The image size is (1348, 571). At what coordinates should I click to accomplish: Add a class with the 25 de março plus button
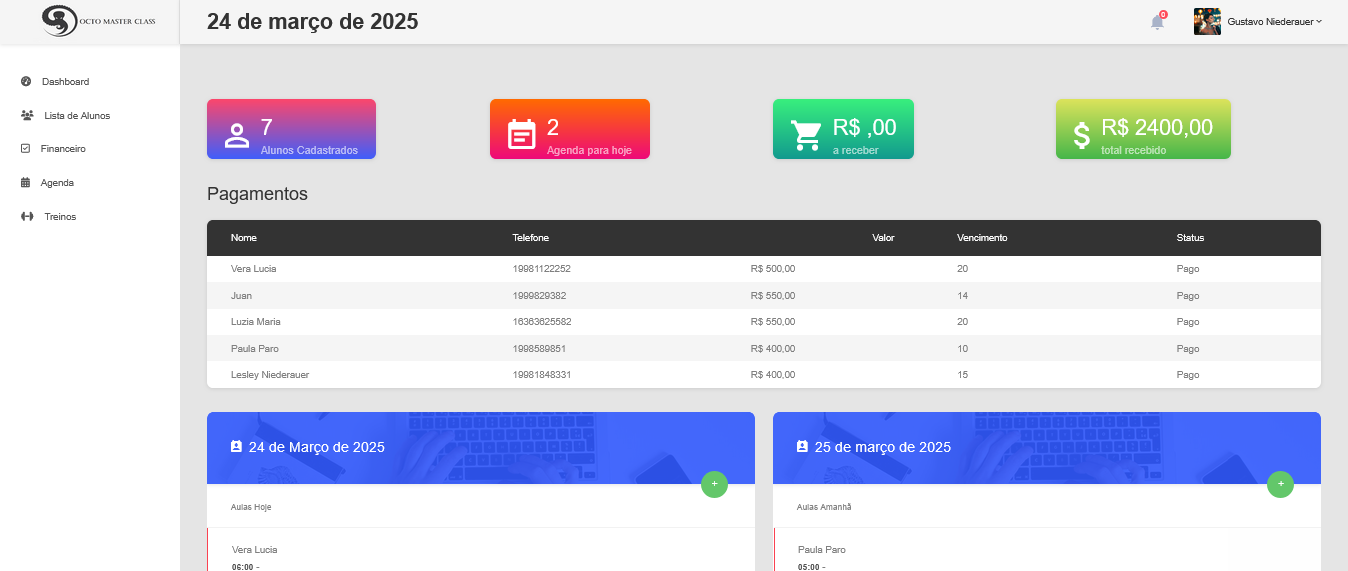click(1280, 484)
